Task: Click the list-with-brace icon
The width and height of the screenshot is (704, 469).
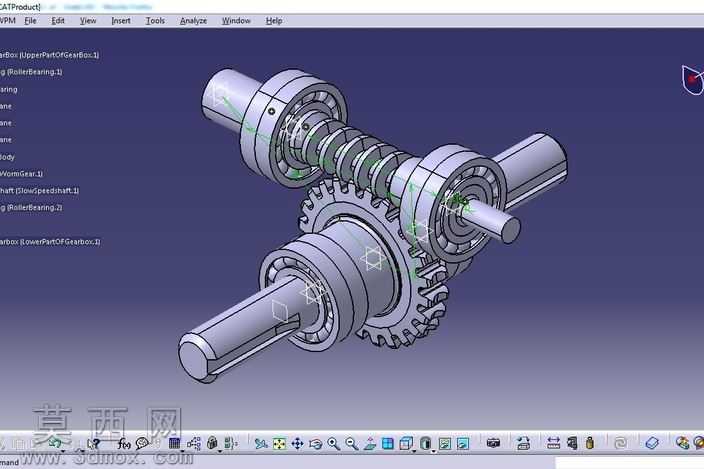Action: coord(231,444)
